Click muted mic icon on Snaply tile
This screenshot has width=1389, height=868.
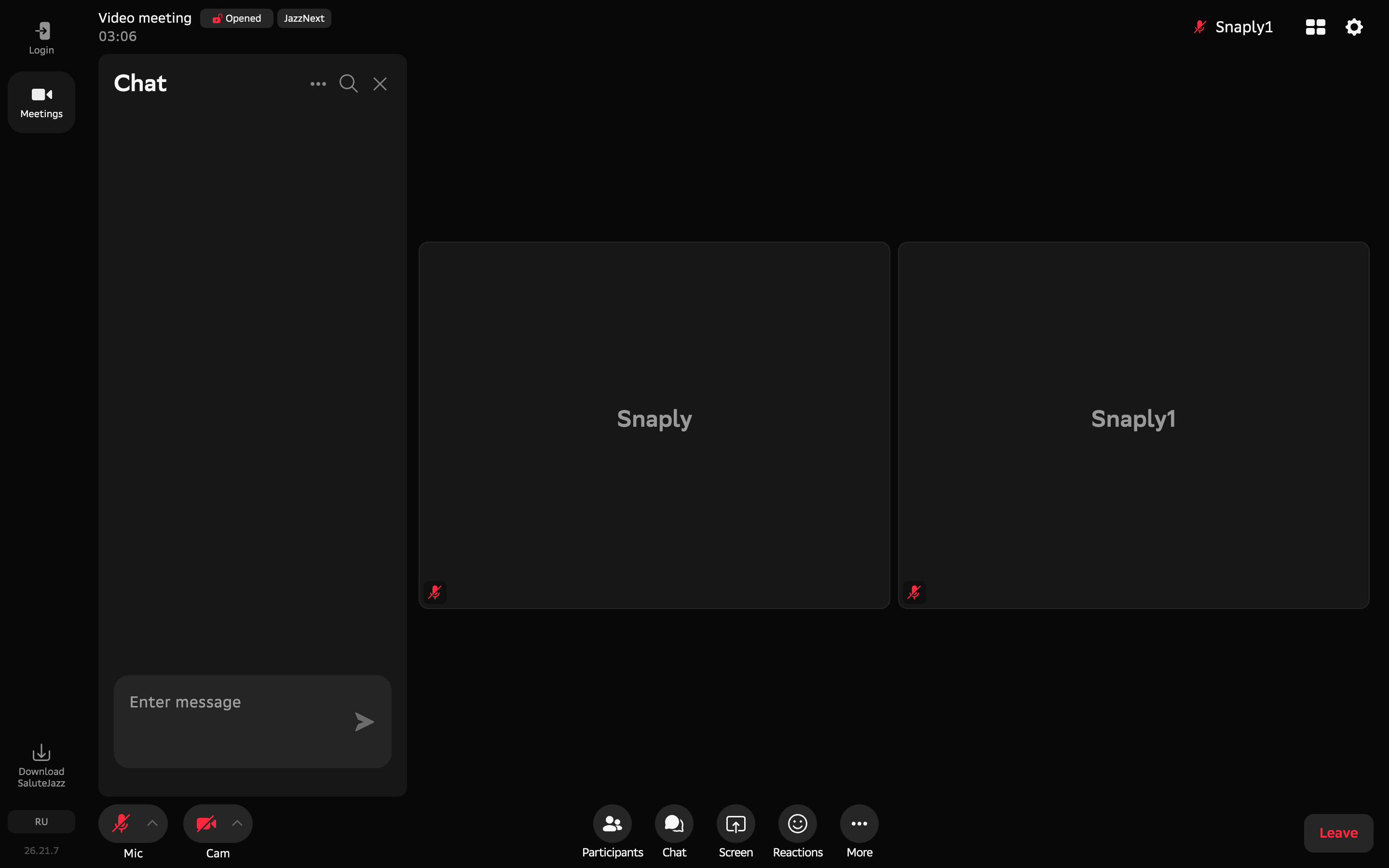point(435,592)
